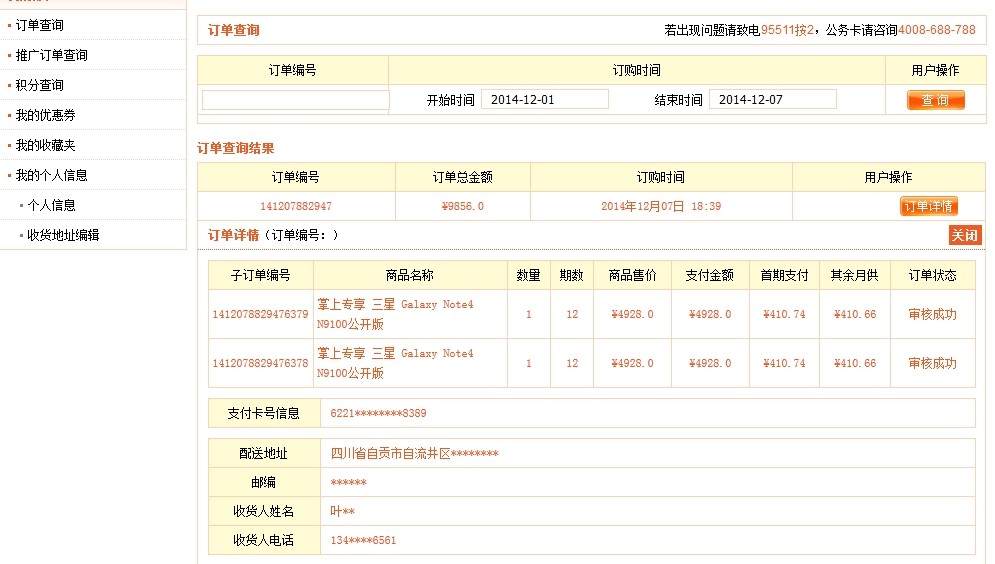The image size is (995, 564).
Task: Click 审核成功 status in sub-order 1412078829476378 row
Action: [x=932, y=364]
